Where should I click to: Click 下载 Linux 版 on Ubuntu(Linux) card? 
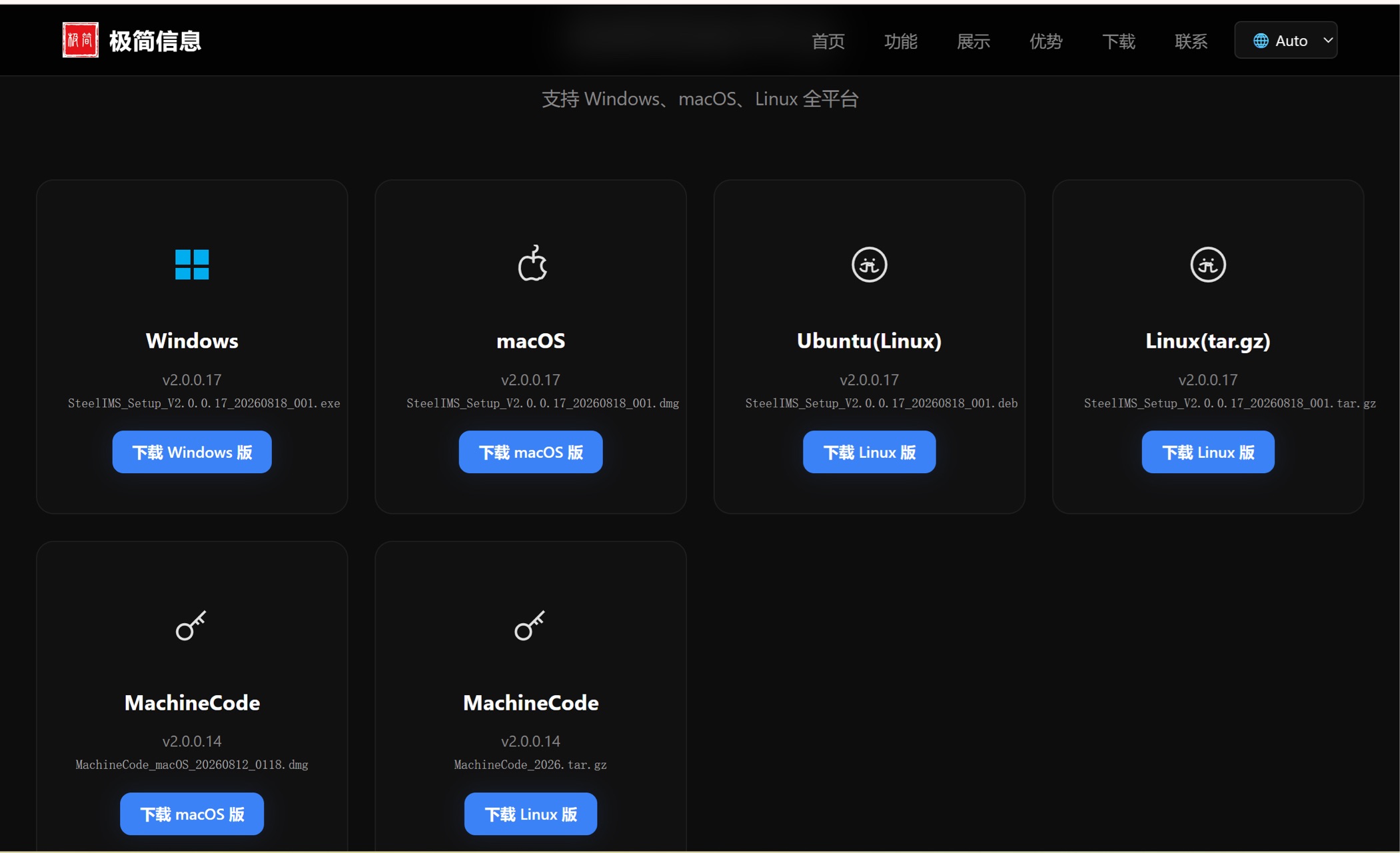[869, 452]
